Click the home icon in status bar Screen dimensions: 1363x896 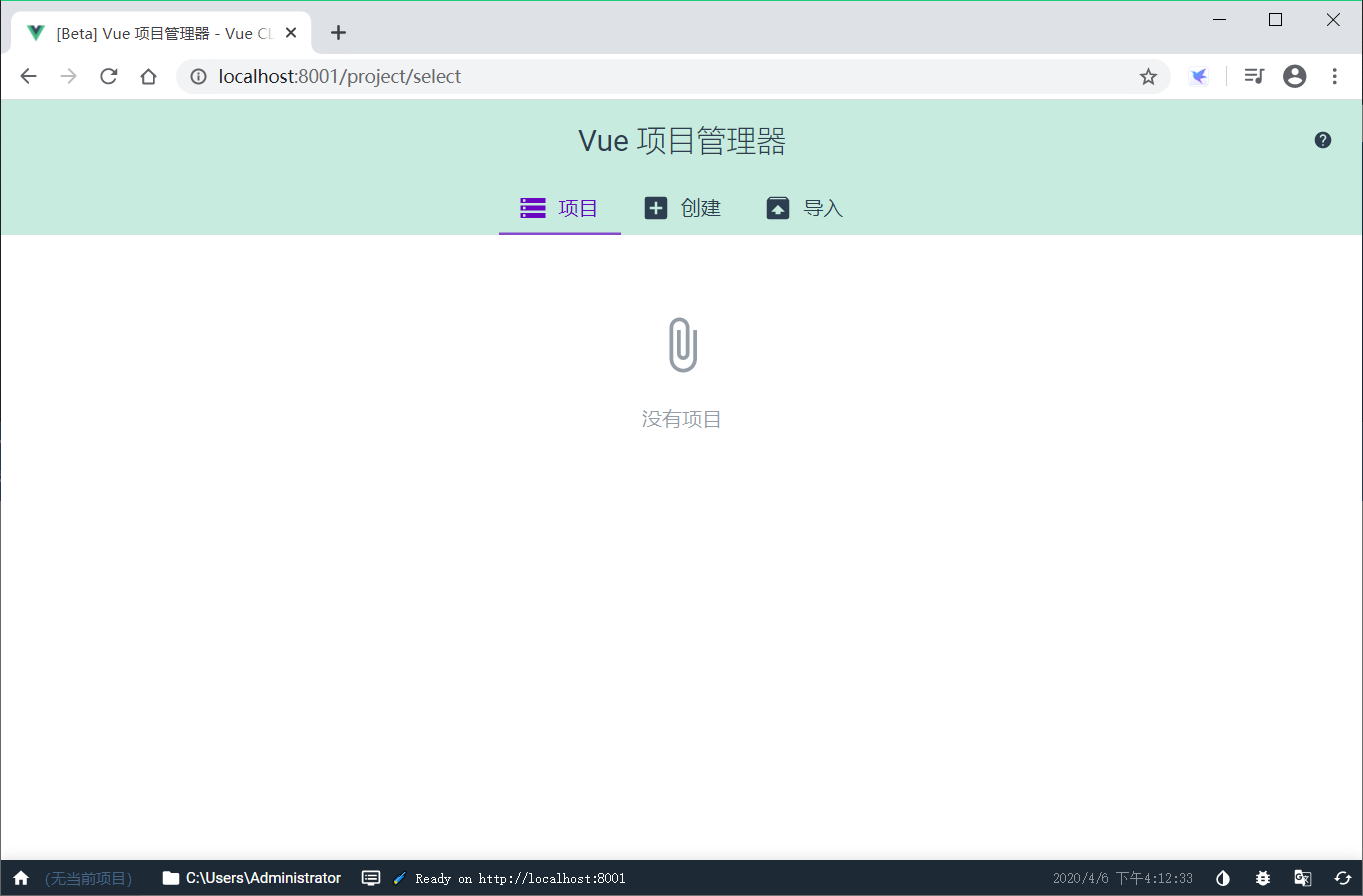click(21, 878)
